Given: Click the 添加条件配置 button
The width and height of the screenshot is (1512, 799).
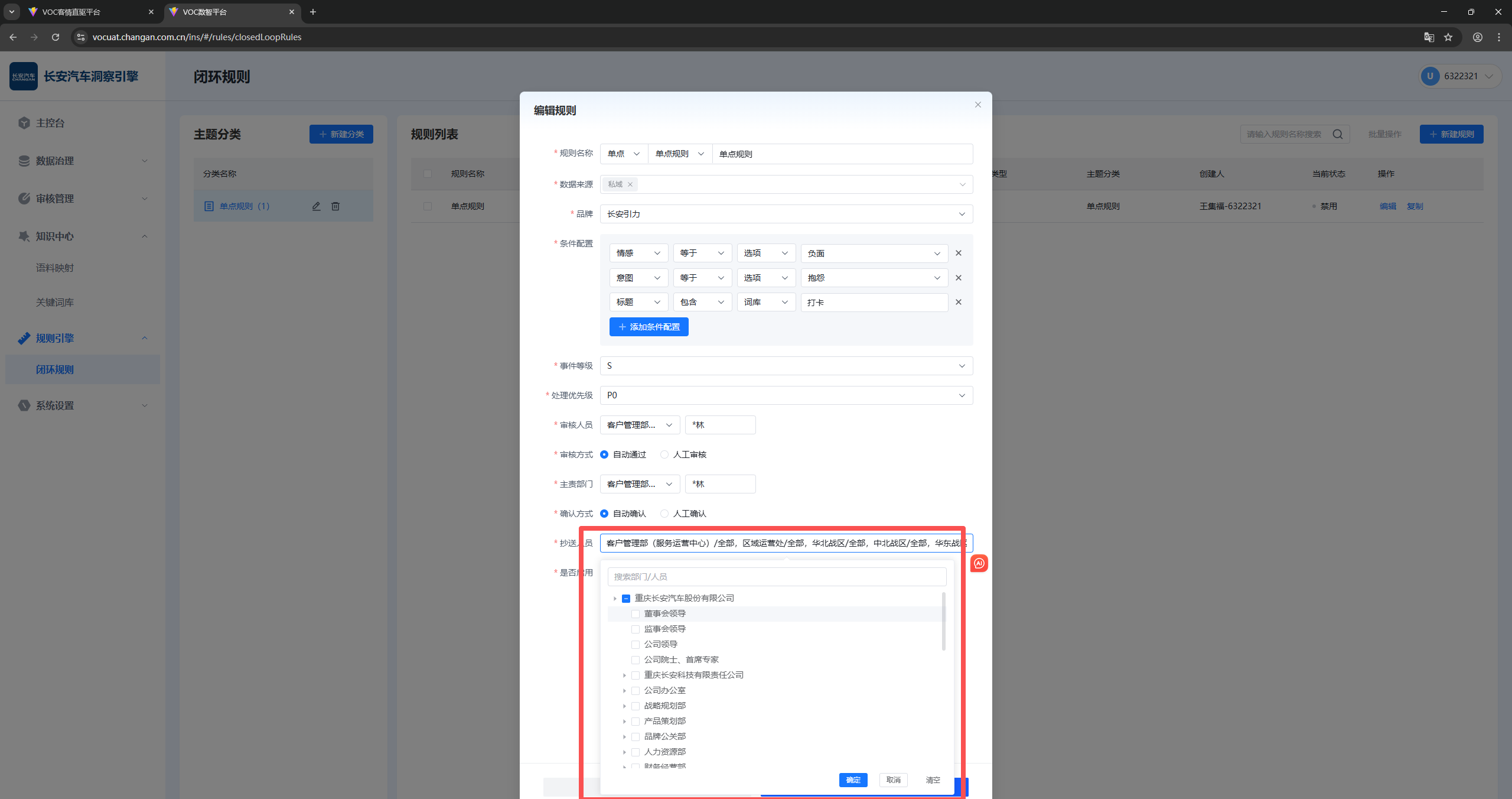Looking at the screenshot, I should pyautogui.click(x=649, y=327).
